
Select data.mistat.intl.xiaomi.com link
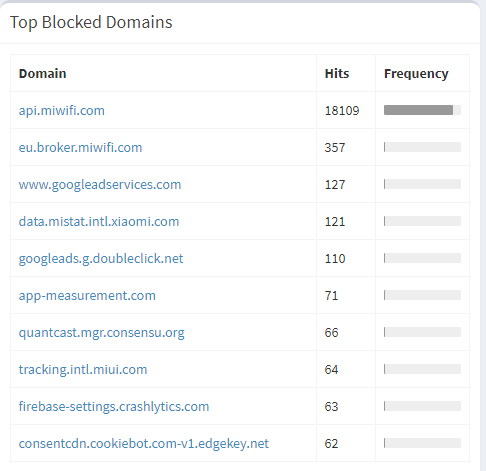point(99,221)
